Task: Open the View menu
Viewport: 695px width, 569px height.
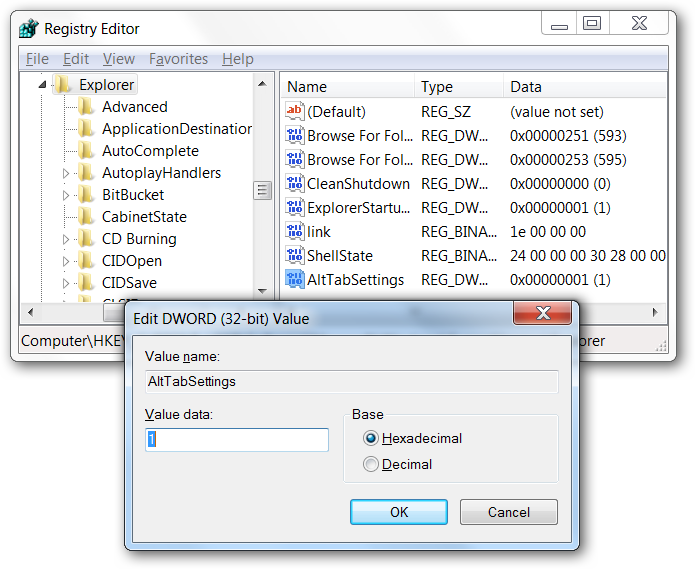Action: click(119, 59)
